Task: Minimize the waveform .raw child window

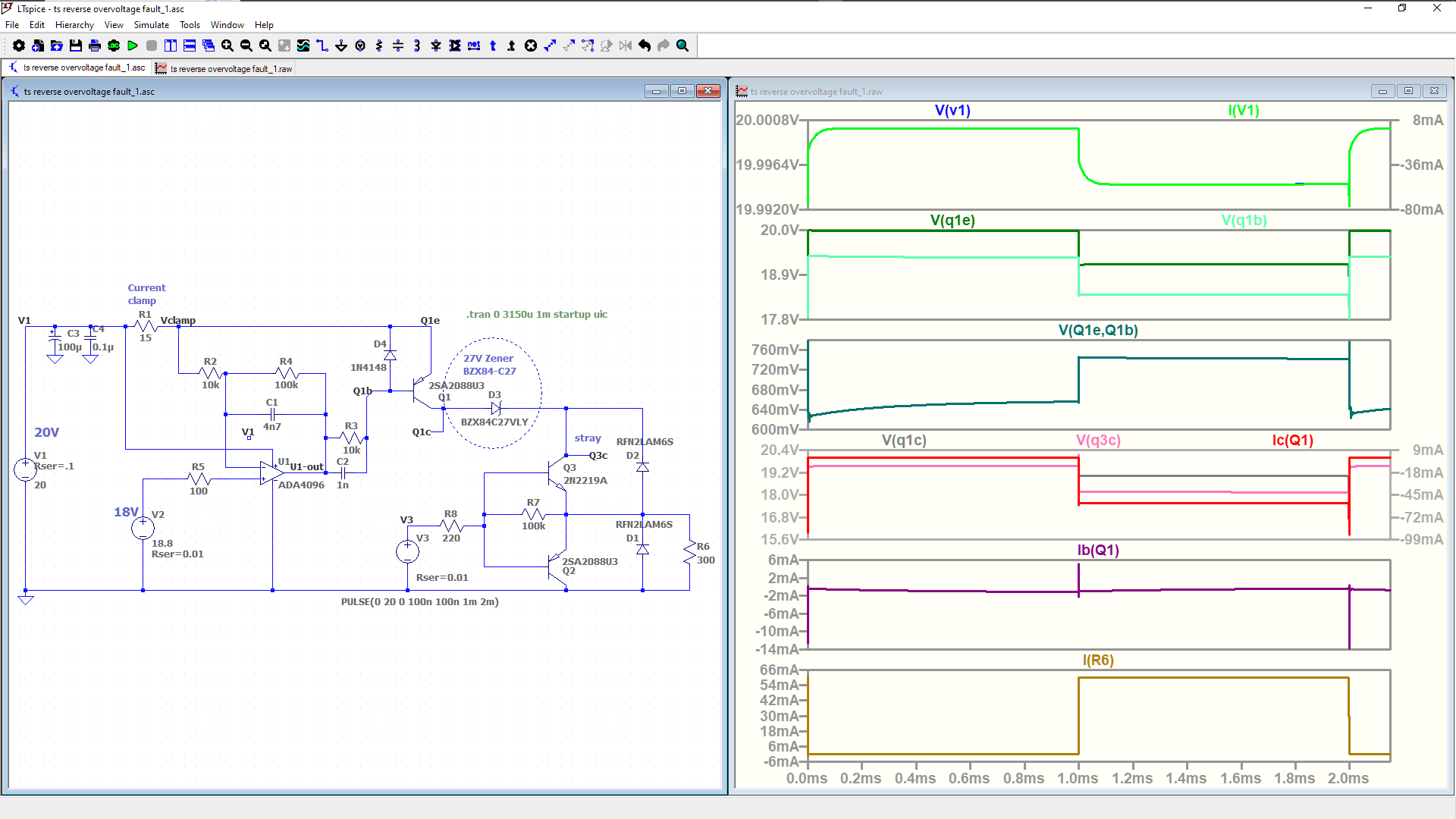Action: [1382, 91]
